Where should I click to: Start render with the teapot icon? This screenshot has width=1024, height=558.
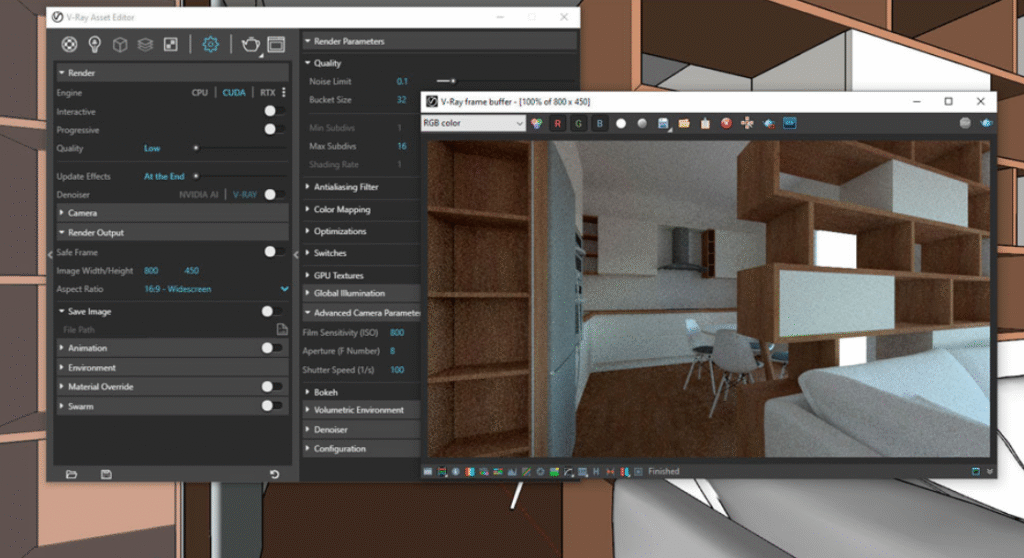coord(251,44)
